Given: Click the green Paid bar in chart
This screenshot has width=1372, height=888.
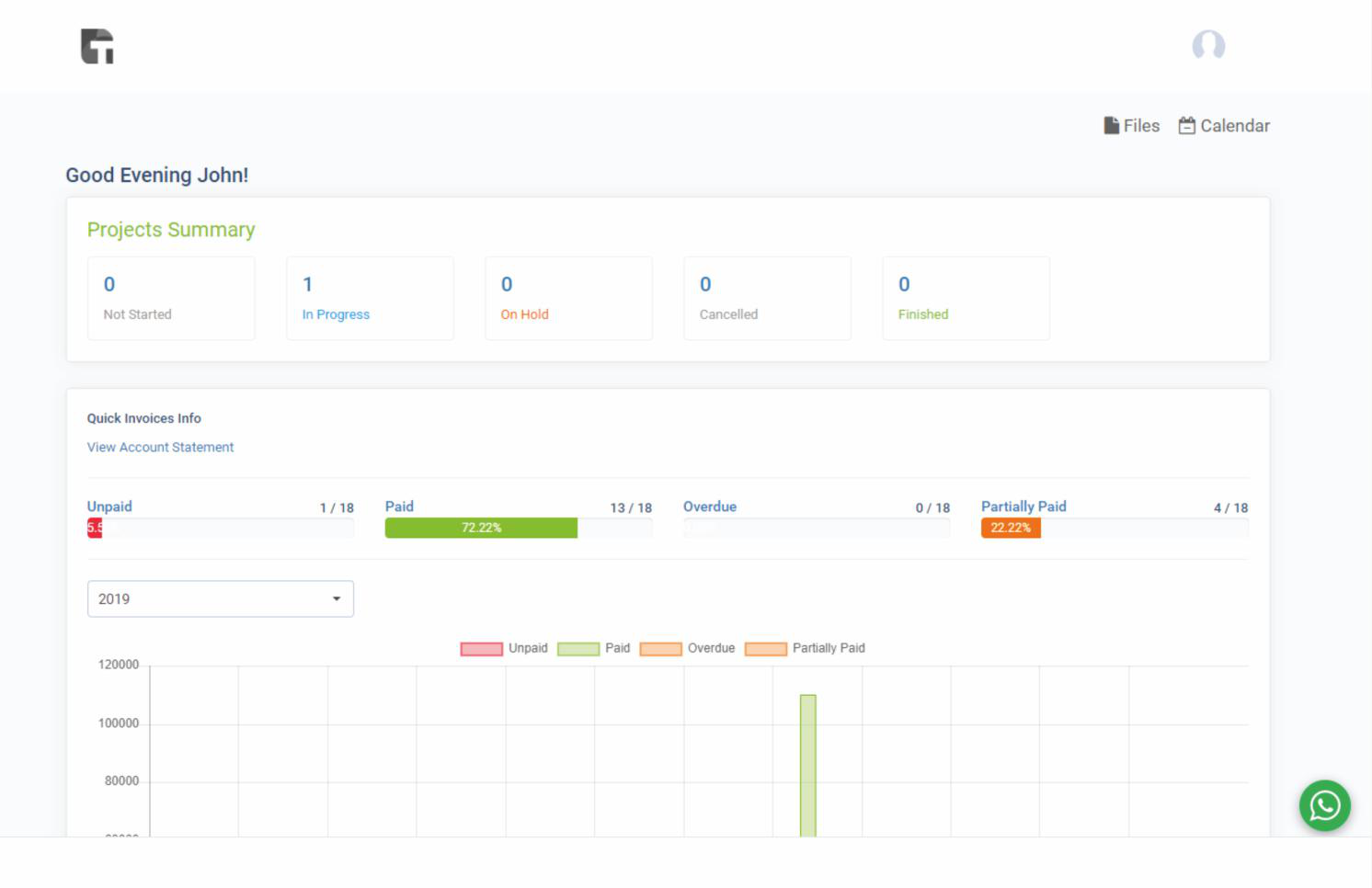Looking at the screenshot, I should click(808, 765).
